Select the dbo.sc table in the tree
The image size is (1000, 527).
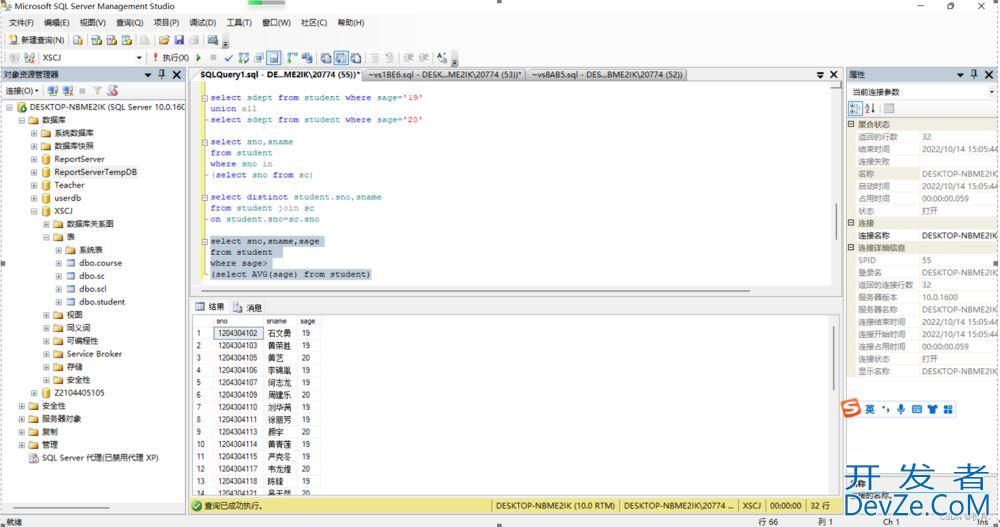point(92,276)
